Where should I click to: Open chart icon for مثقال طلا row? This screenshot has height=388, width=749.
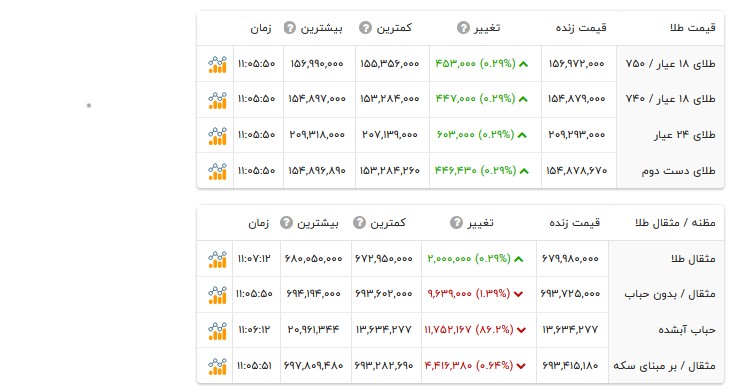(217, 259)
